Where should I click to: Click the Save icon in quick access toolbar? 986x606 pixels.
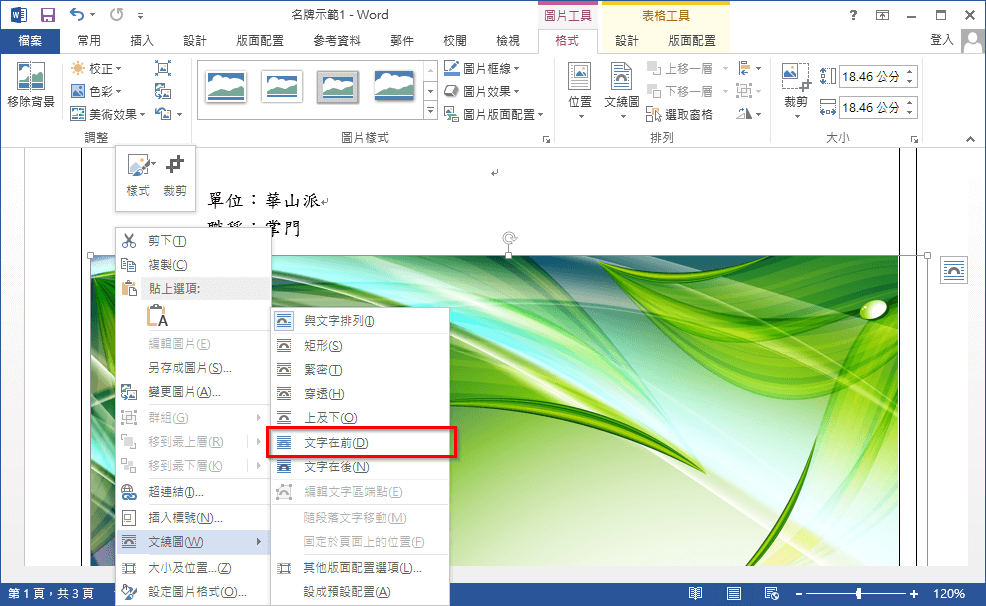click(x=47, y=15)
